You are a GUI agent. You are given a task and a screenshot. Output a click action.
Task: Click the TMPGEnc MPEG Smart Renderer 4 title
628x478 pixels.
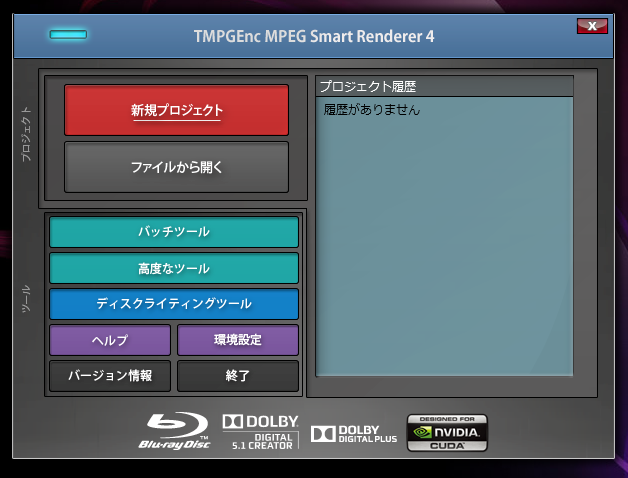pyautogui.click(x=314, y=36)
